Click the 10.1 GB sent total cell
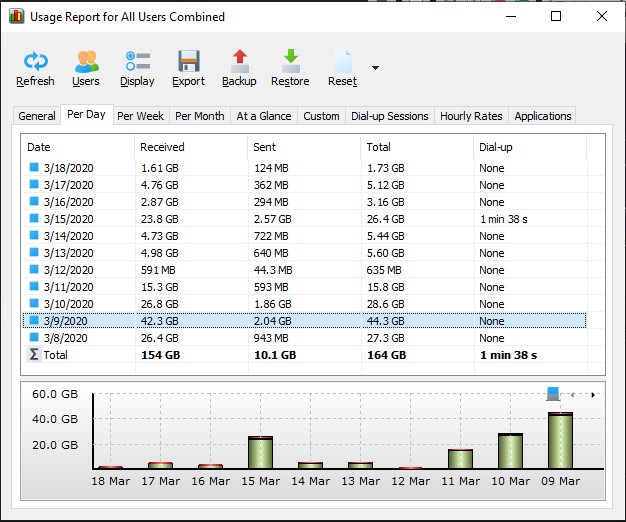 (275, 355)
